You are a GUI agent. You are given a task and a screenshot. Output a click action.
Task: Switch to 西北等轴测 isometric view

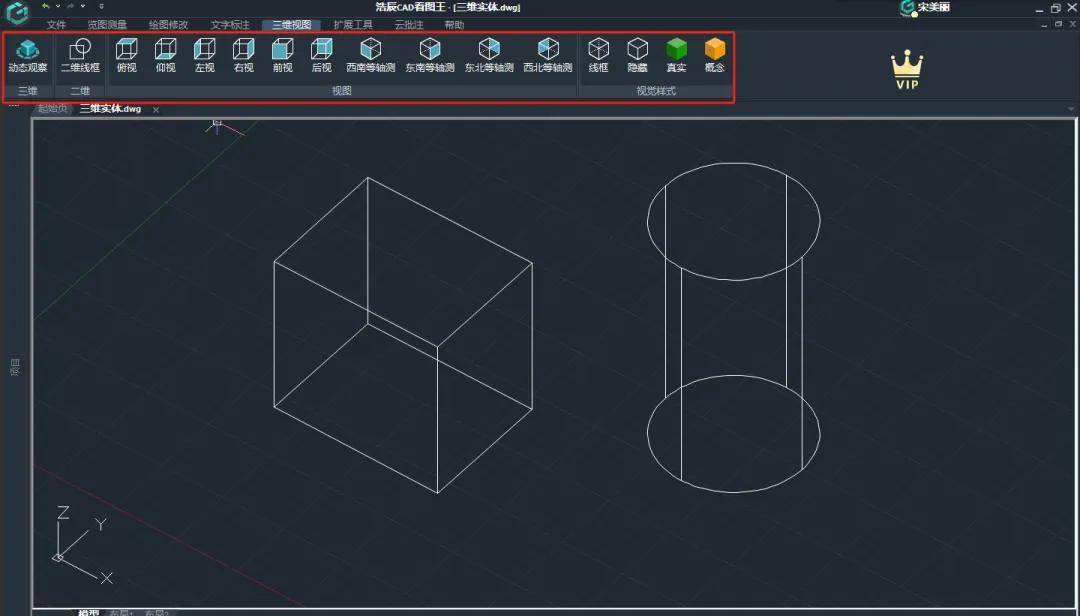548,56
